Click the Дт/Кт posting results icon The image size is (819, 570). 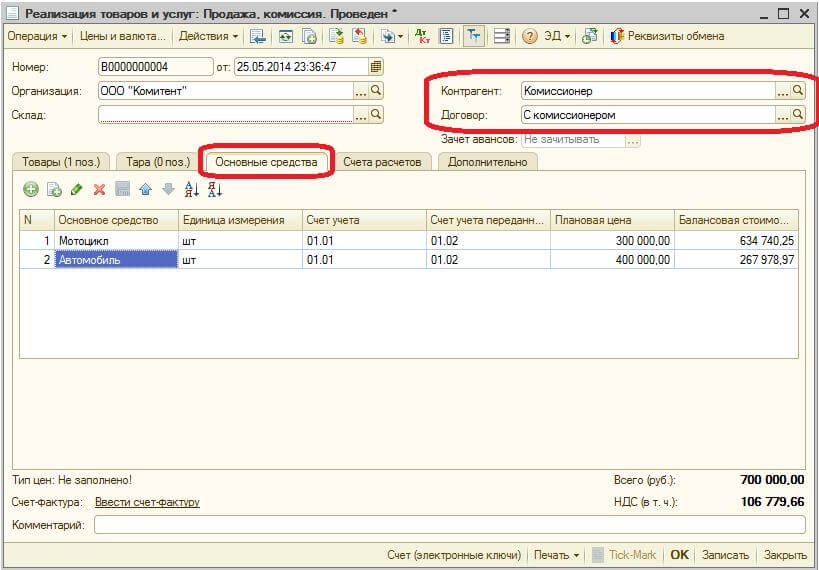point(421,36)
